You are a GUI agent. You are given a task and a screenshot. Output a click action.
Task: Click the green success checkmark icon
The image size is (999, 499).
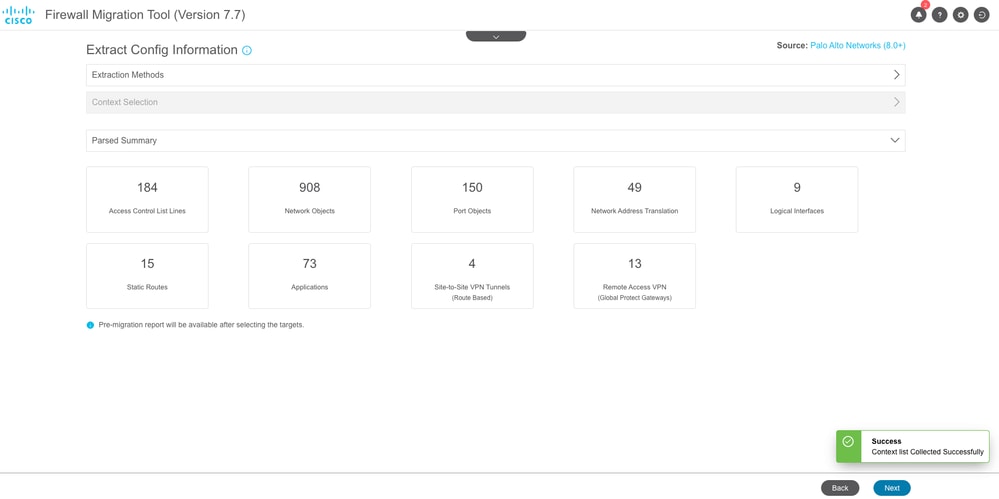click(x=847, y=441)
